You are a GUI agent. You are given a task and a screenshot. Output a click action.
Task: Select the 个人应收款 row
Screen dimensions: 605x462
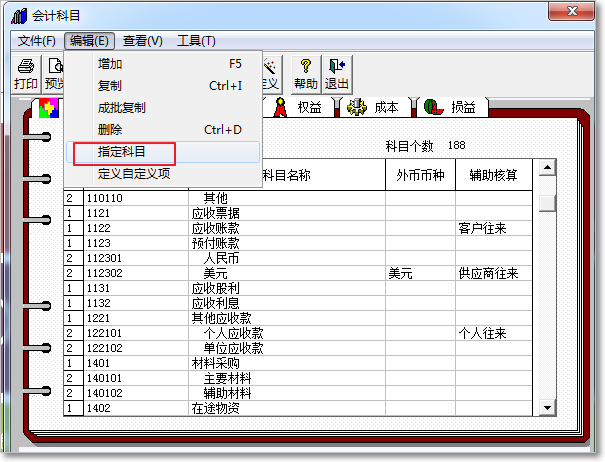pyautogui.click(x=298, y=333)
